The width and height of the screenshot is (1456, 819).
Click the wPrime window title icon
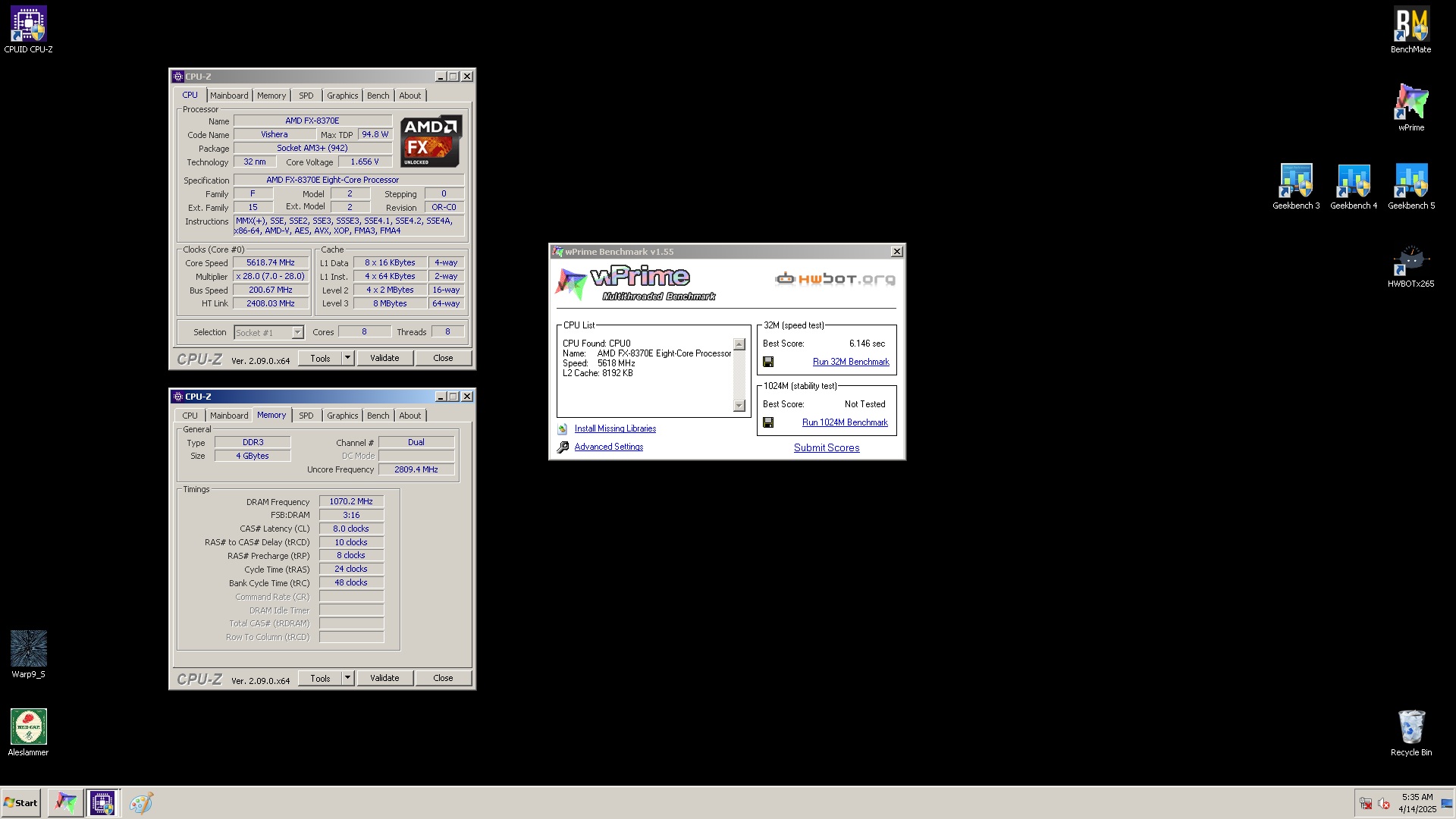[558, 252]
